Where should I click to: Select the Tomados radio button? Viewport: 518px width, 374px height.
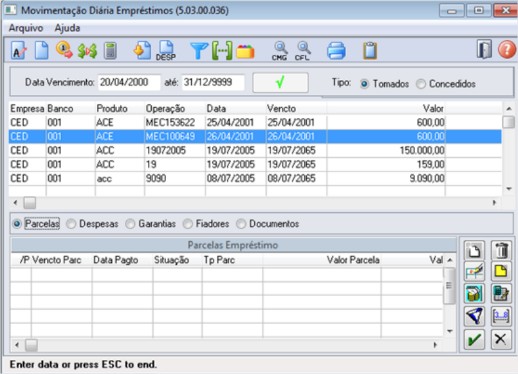point(364,84)
